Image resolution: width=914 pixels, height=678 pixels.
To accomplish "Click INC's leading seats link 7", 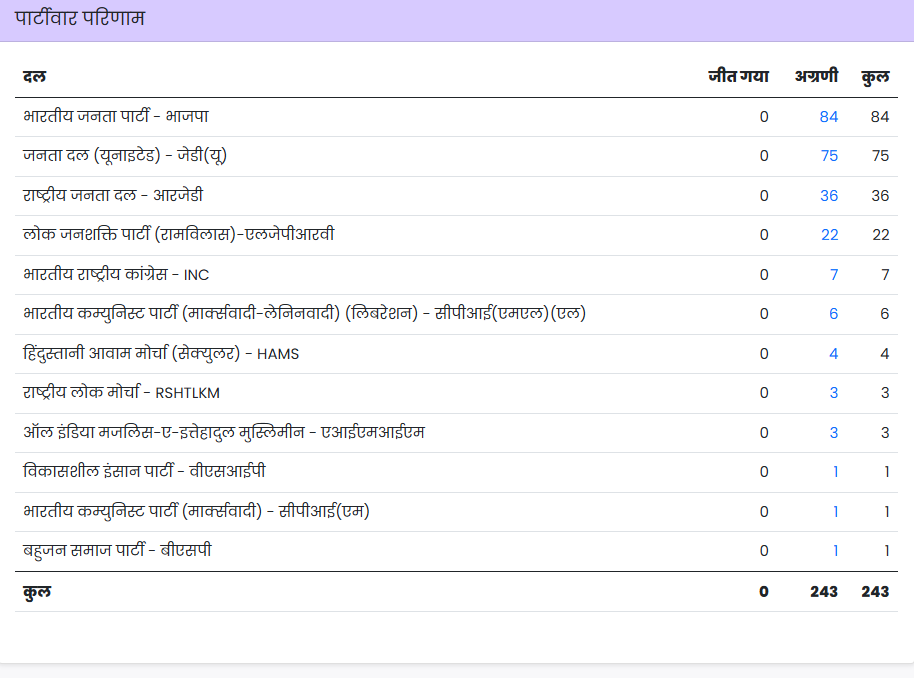I will pos(833,275).
